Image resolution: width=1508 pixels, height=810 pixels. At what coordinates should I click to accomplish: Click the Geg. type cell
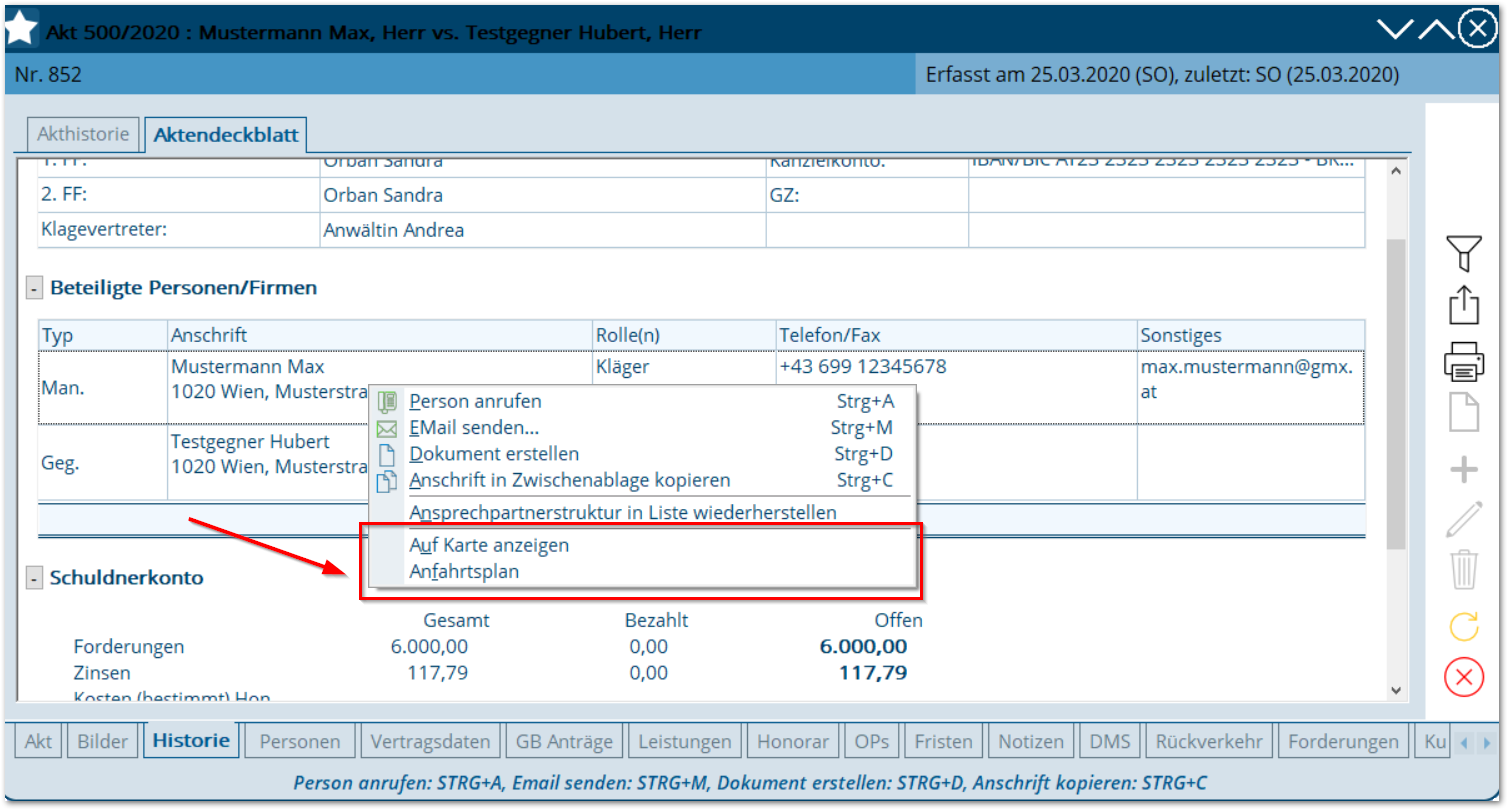click(x=103, y=463)
